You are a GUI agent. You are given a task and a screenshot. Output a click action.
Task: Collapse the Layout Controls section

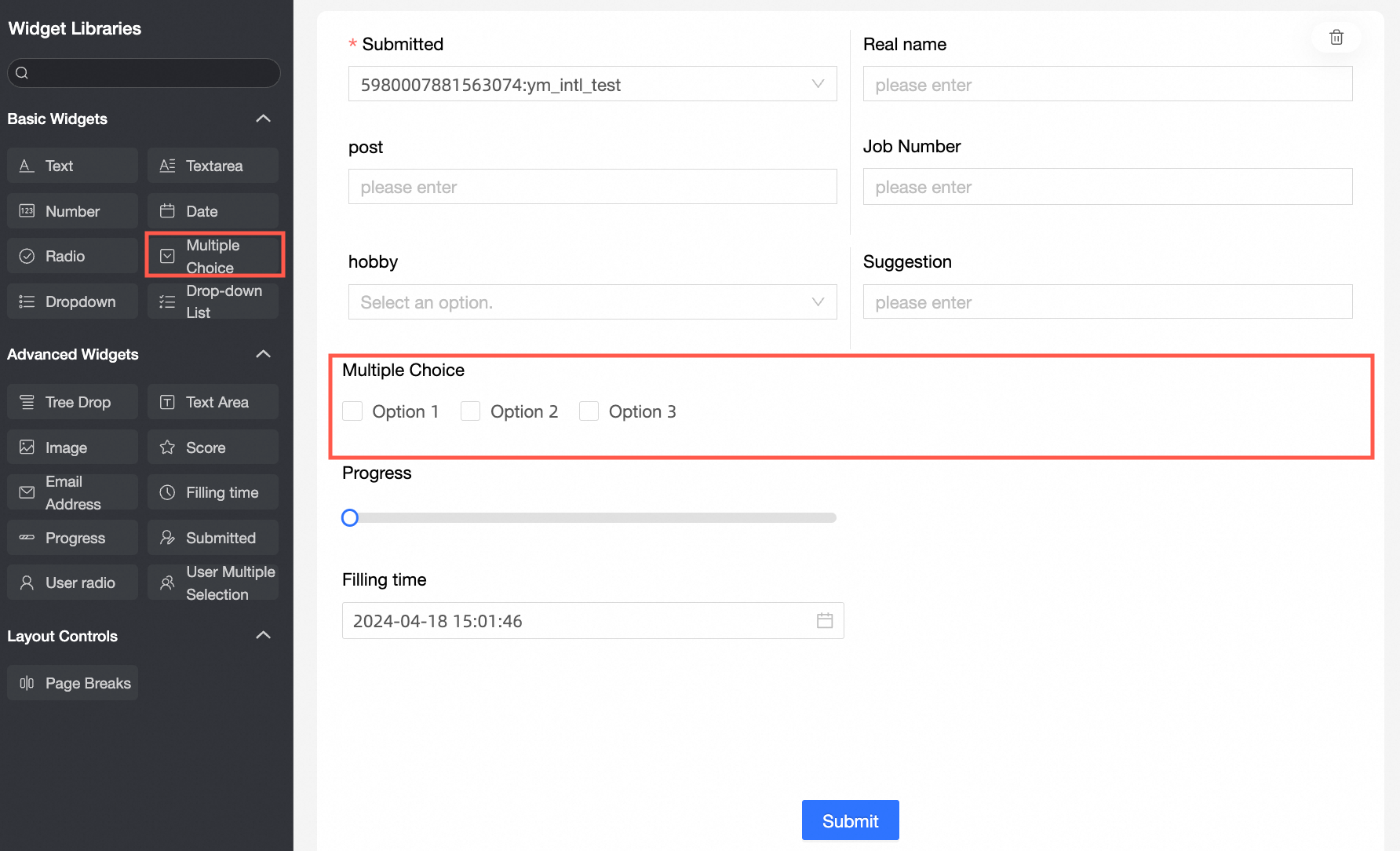pyautogui.click(x=263, y=635)
